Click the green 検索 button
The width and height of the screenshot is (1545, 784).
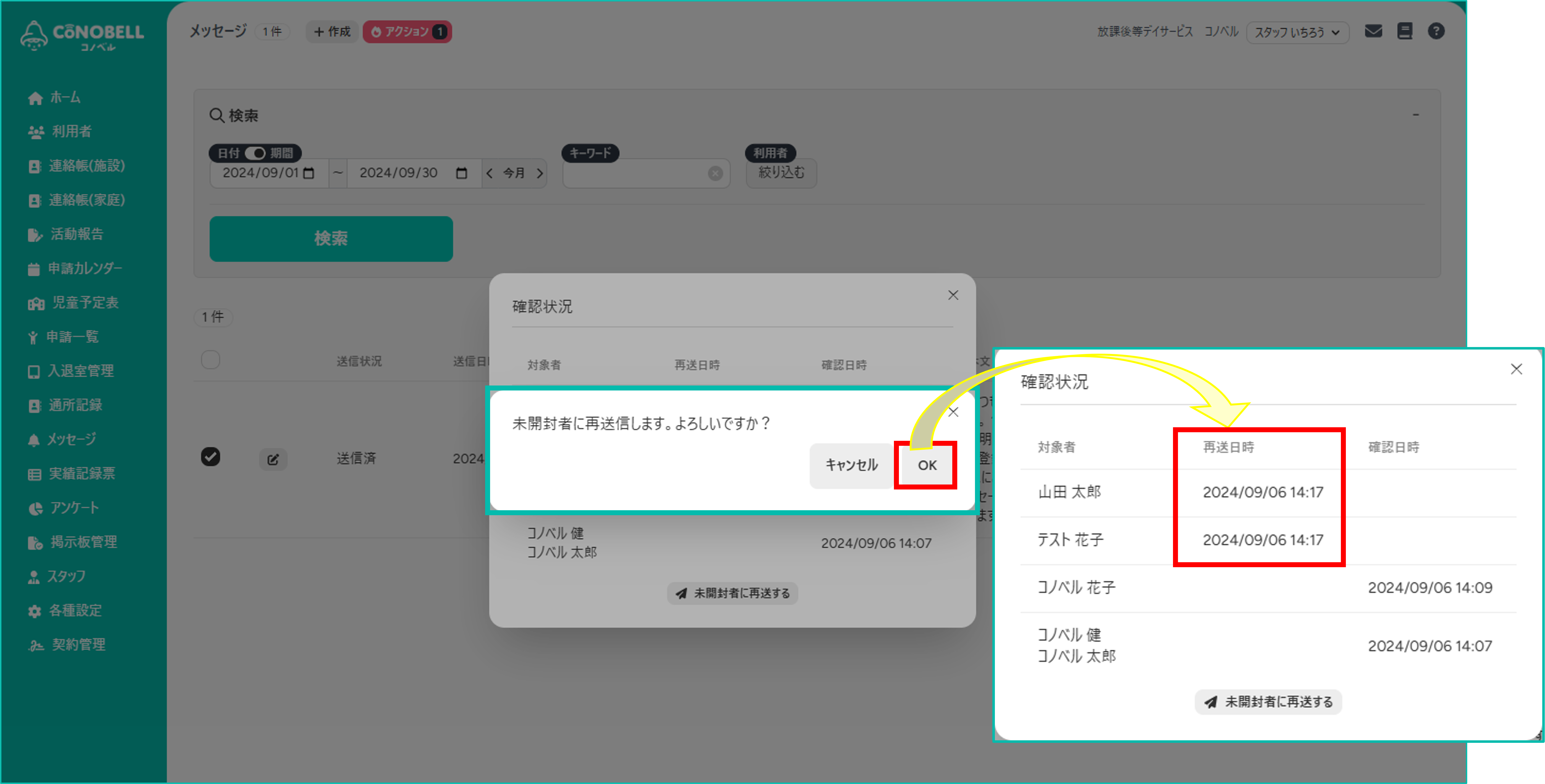click(x=331, y=239)
